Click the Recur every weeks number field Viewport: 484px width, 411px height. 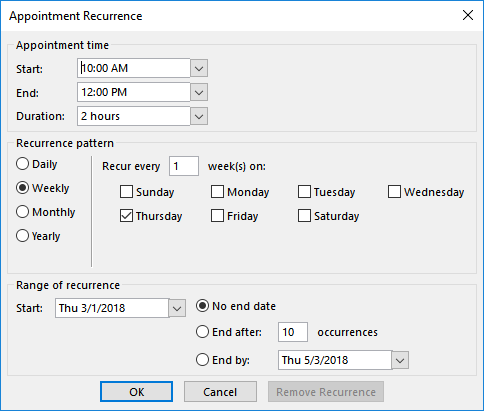[184, 166]
